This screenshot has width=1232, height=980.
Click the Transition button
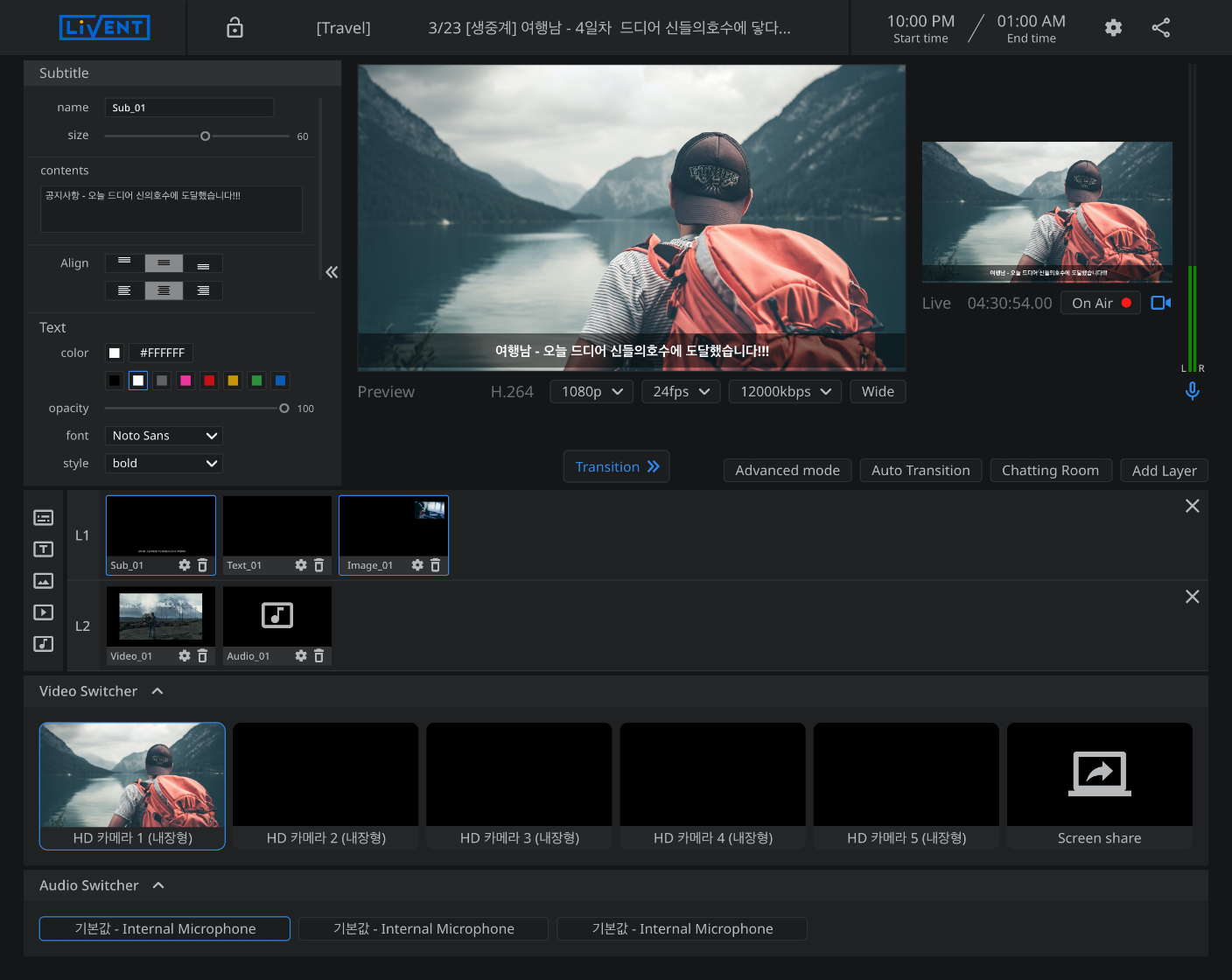616,466
